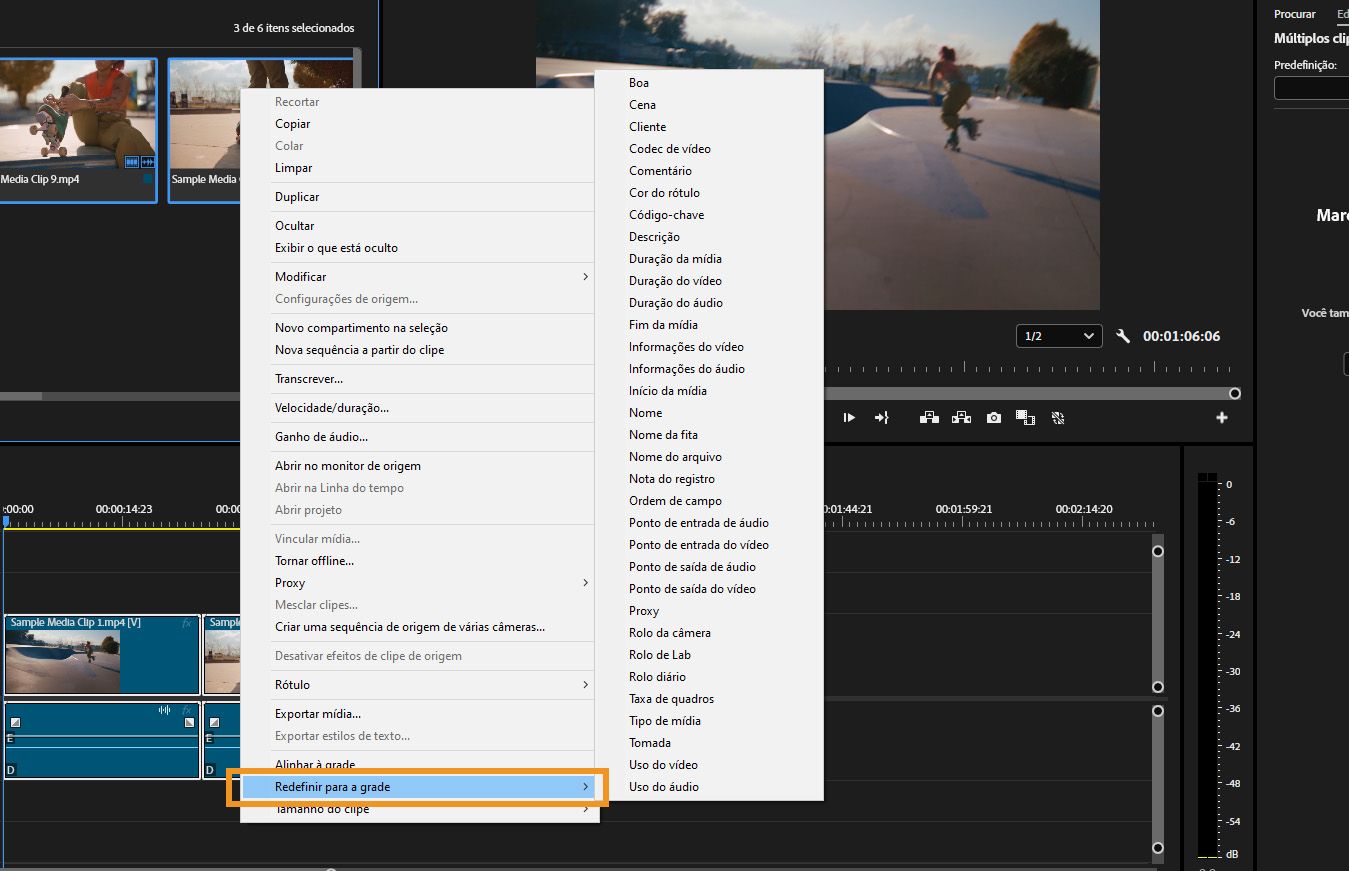Click the Export Frame camera icon
The image size is (1349, 871).
[993, 418]
